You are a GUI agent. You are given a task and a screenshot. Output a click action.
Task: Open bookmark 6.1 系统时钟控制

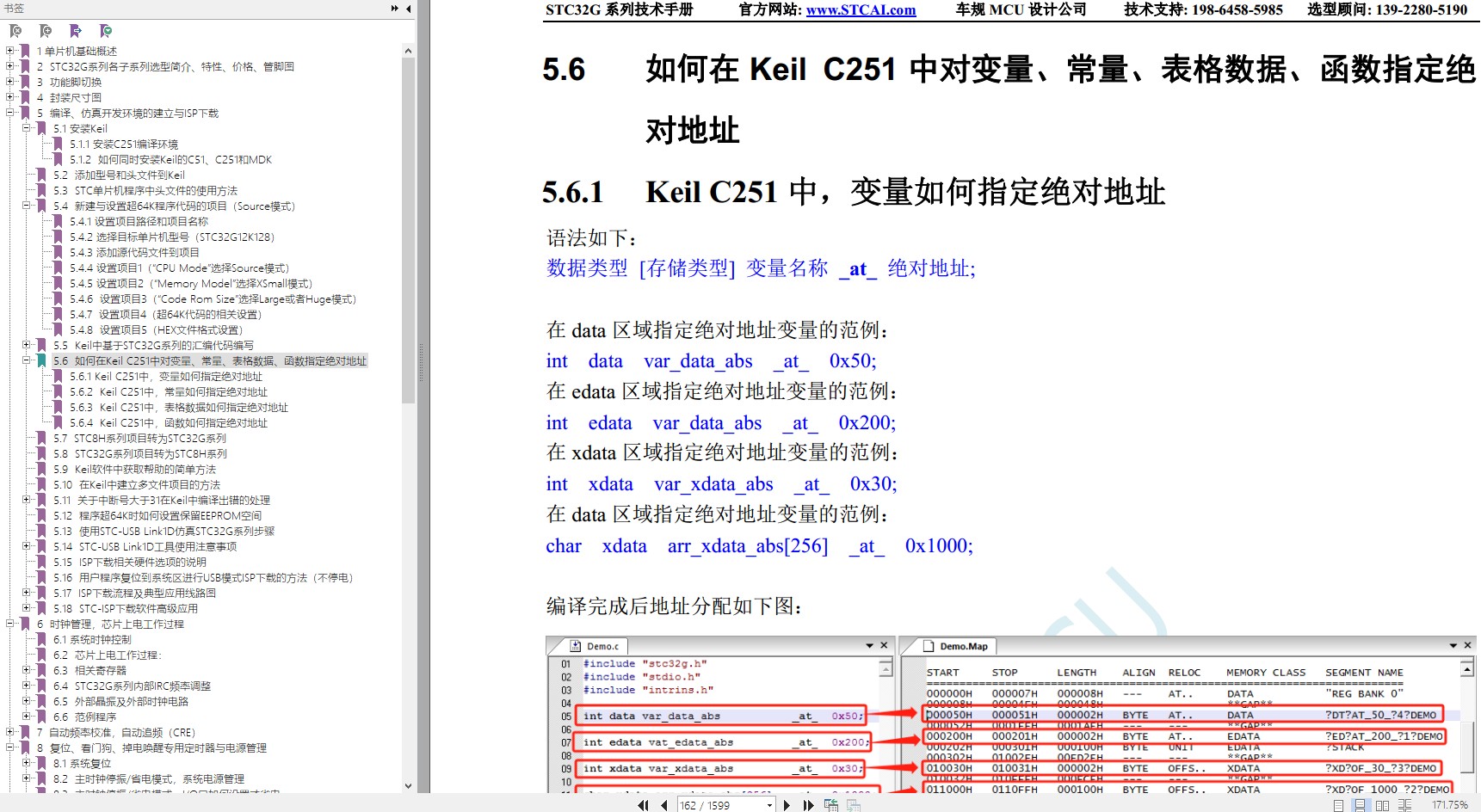tap(92, 640)
